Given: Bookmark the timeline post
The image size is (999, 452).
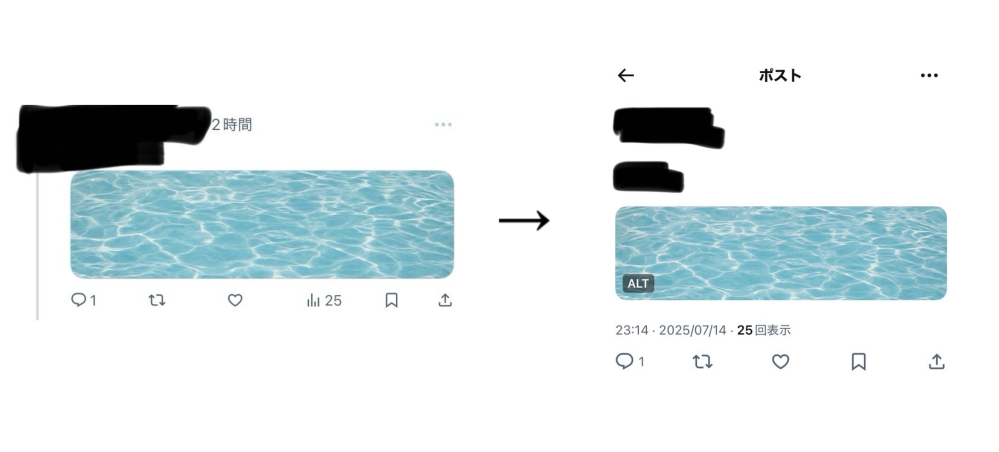Looking at the screenshot, I should (x=391, y=300).
